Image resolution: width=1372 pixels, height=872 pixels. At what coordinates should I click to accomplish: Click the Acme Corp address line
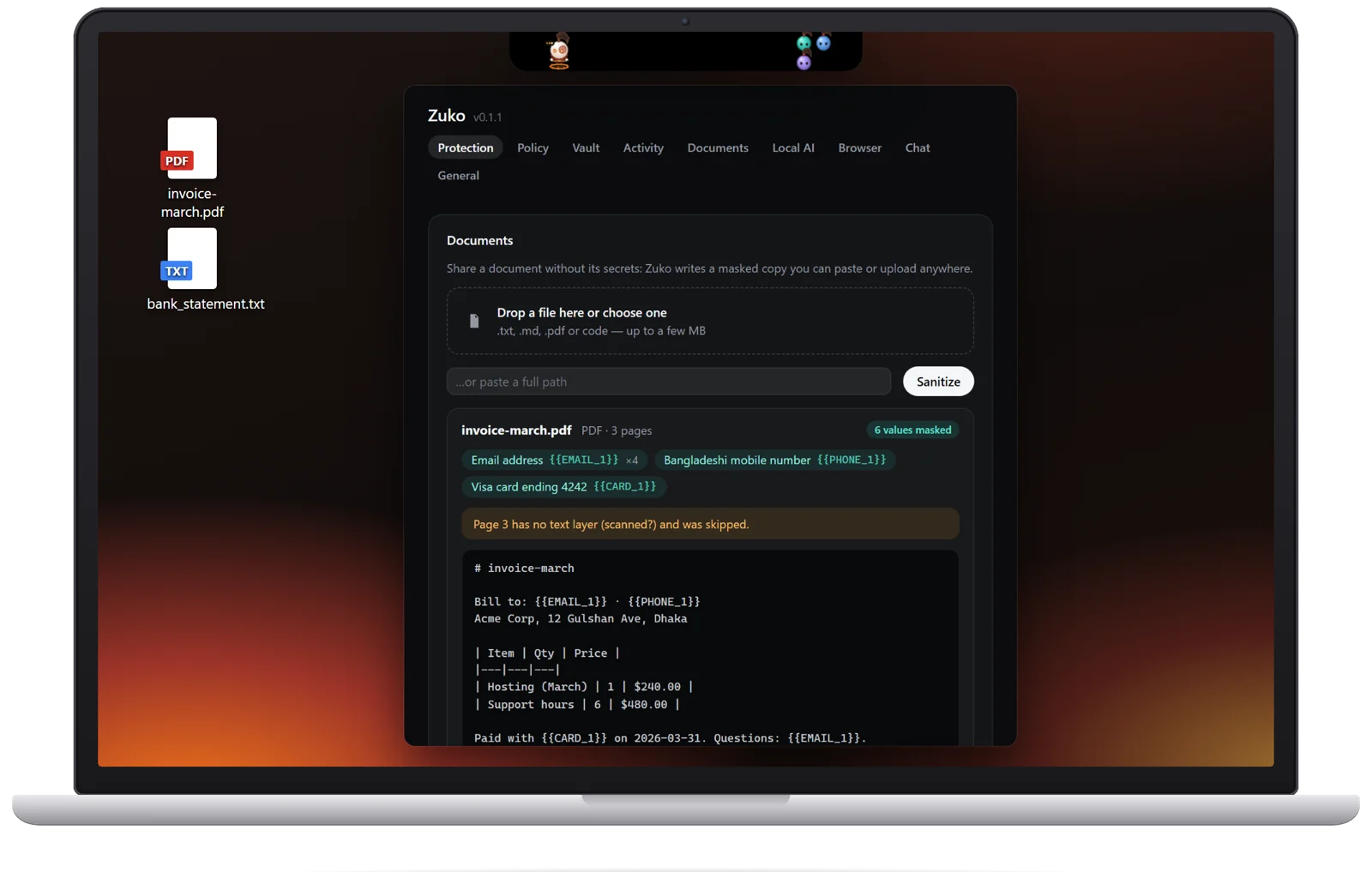tap(581, 618)
